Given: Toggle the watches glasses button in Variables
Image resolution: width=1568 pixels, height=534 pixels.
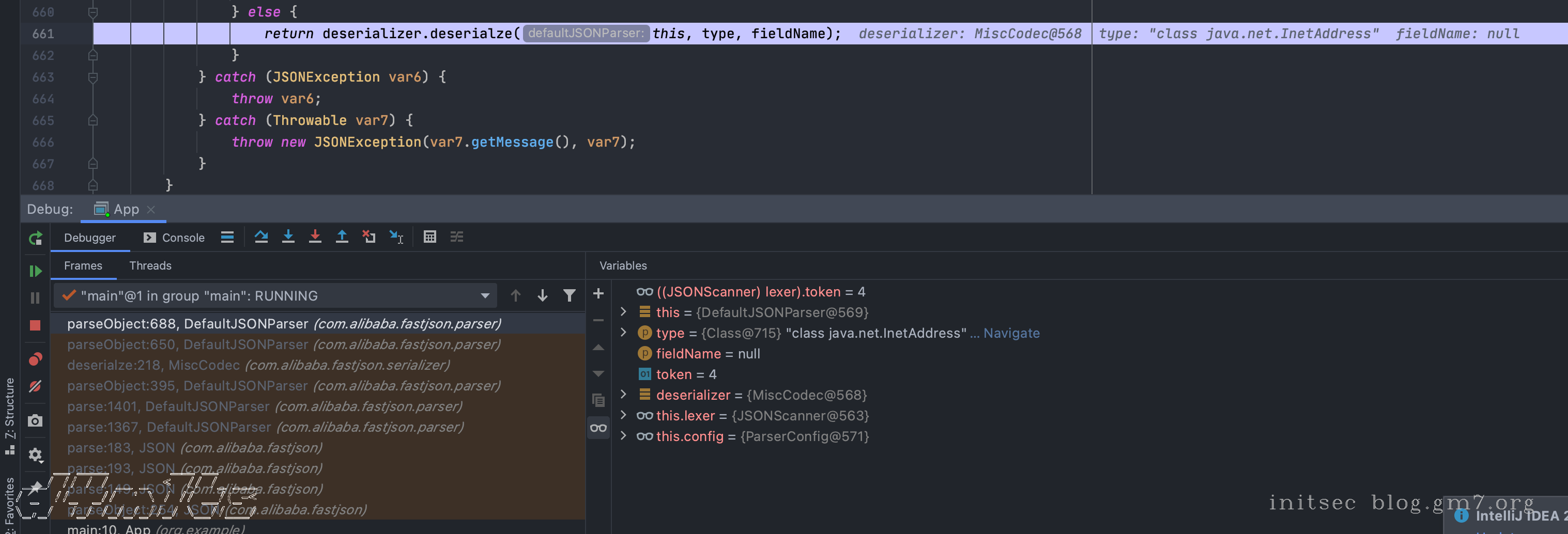Looking at the screenshot, I should [598, 428].
